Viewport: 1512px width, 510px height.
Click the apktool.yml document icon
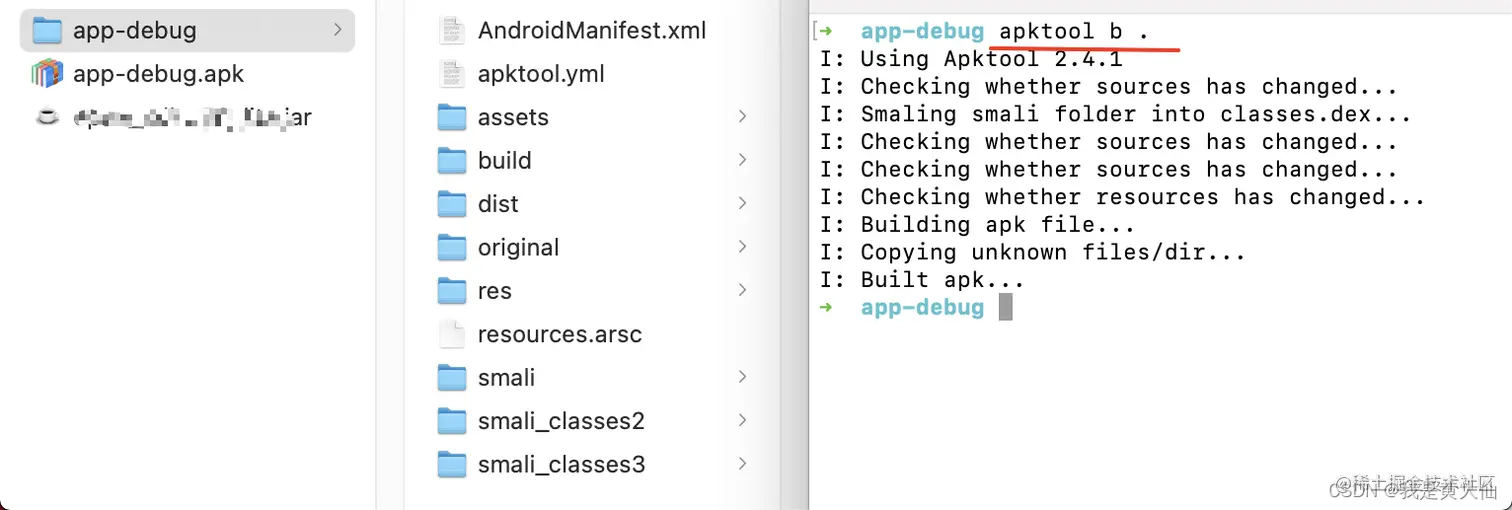(x=452, y=74)
